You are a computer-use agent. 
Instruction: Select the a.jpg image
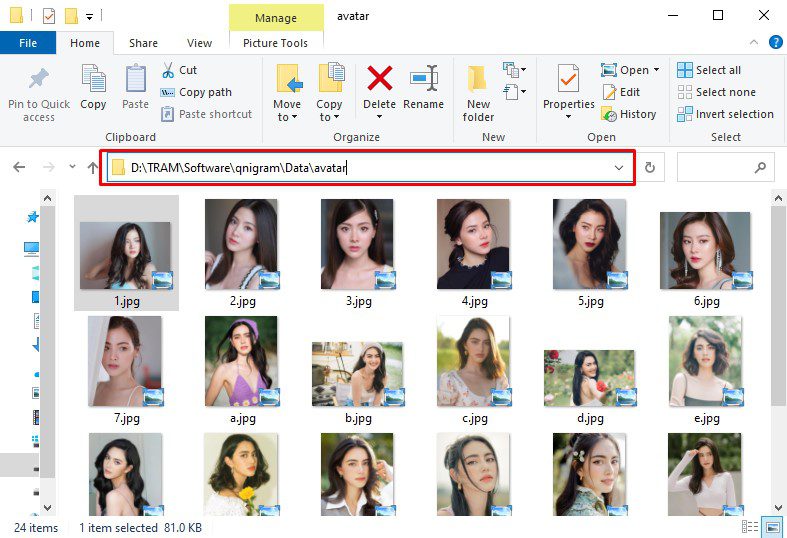(242, 370)
